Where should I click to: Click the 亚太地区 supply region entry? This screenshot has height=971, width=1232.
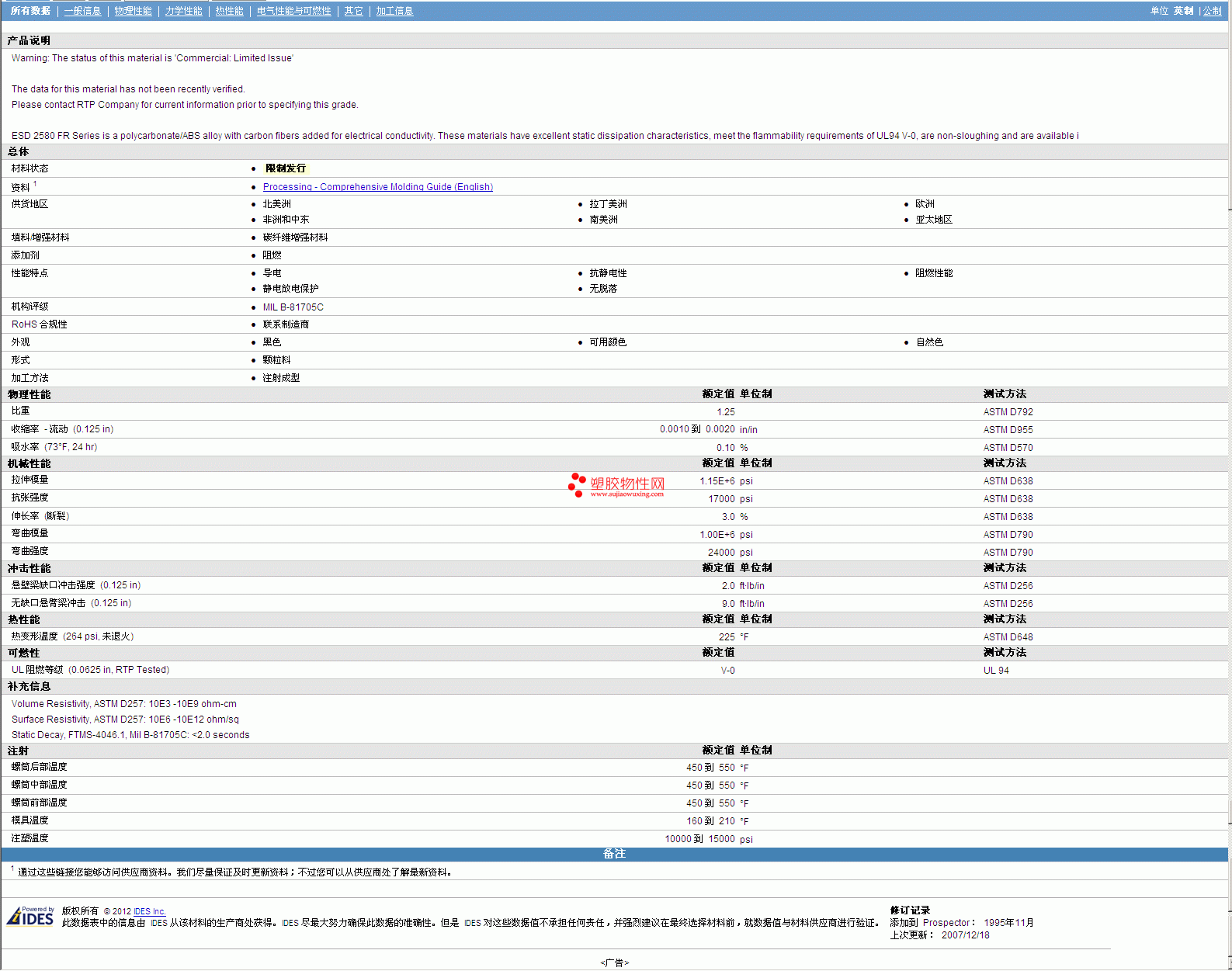(934, 220)
